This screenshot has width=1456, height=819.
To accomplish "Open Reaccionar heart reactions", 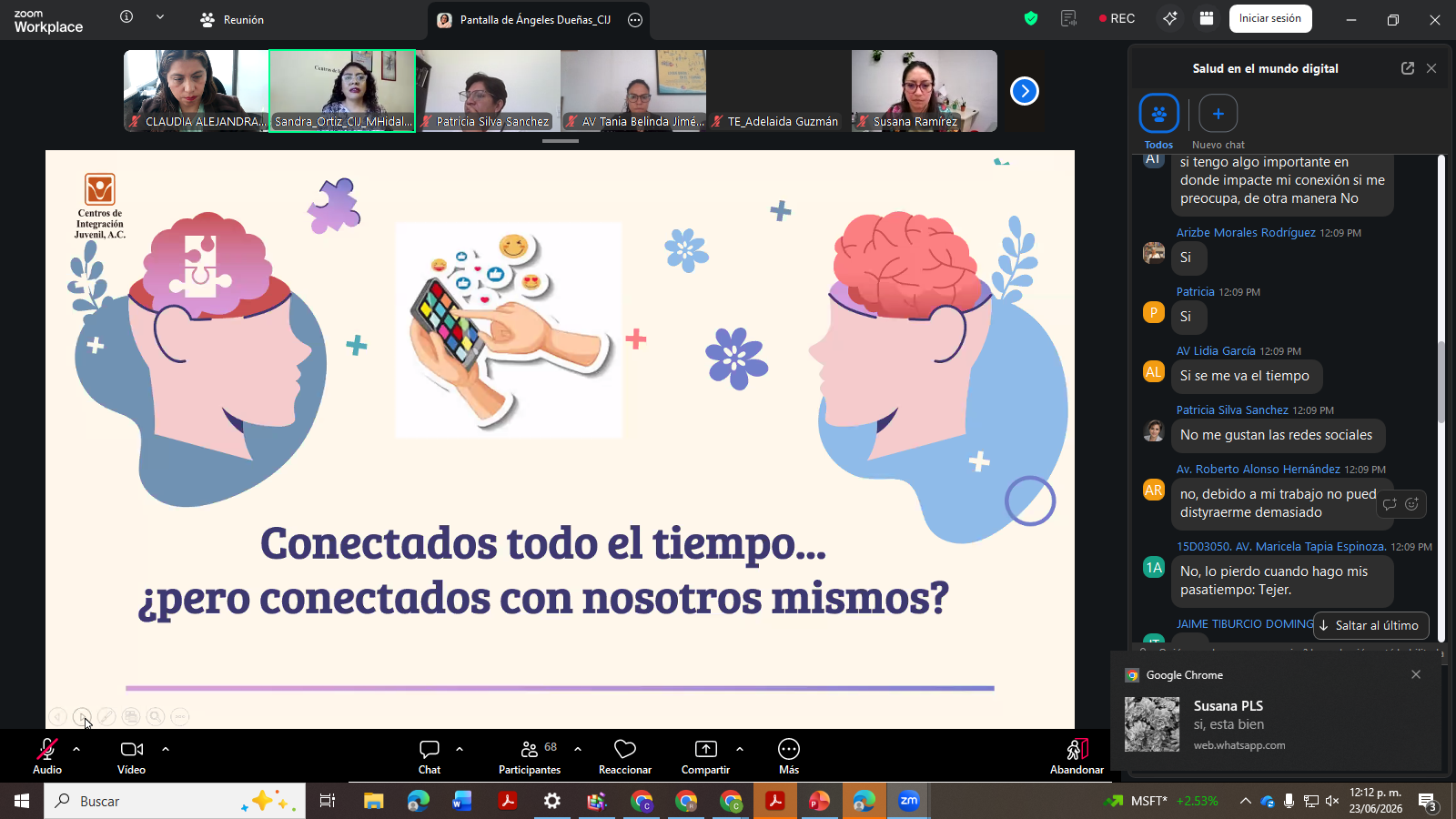I will coord(625,756).
